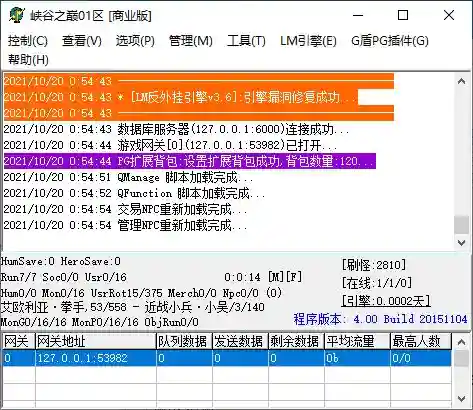
Task: Select the gateway row 127.0.0.1:53982
Action: pos(227,358)
